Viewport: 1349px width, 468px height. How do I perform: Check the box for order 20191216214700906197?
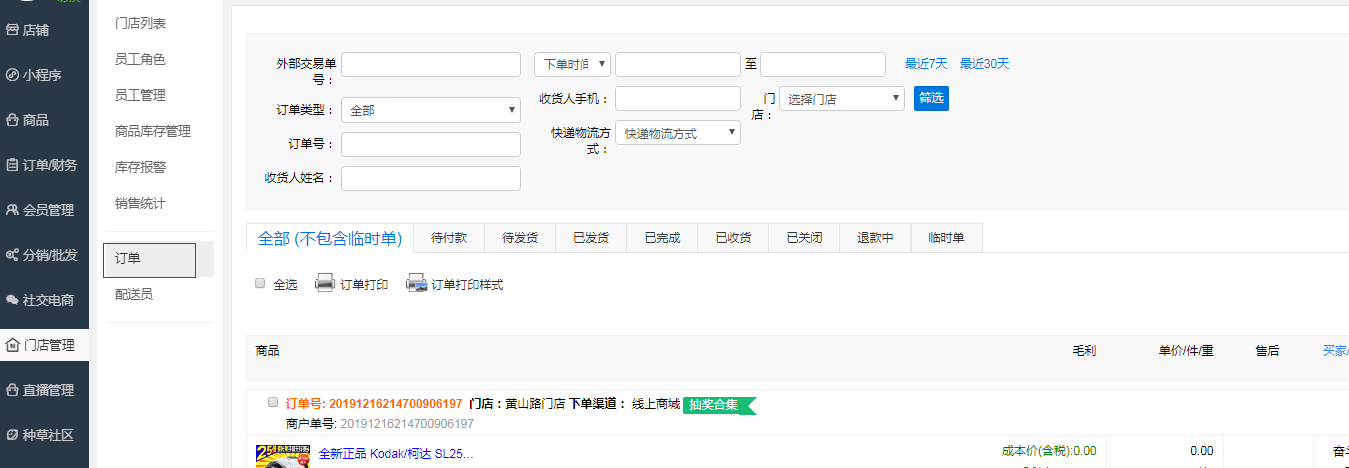[x=273, y=402]
